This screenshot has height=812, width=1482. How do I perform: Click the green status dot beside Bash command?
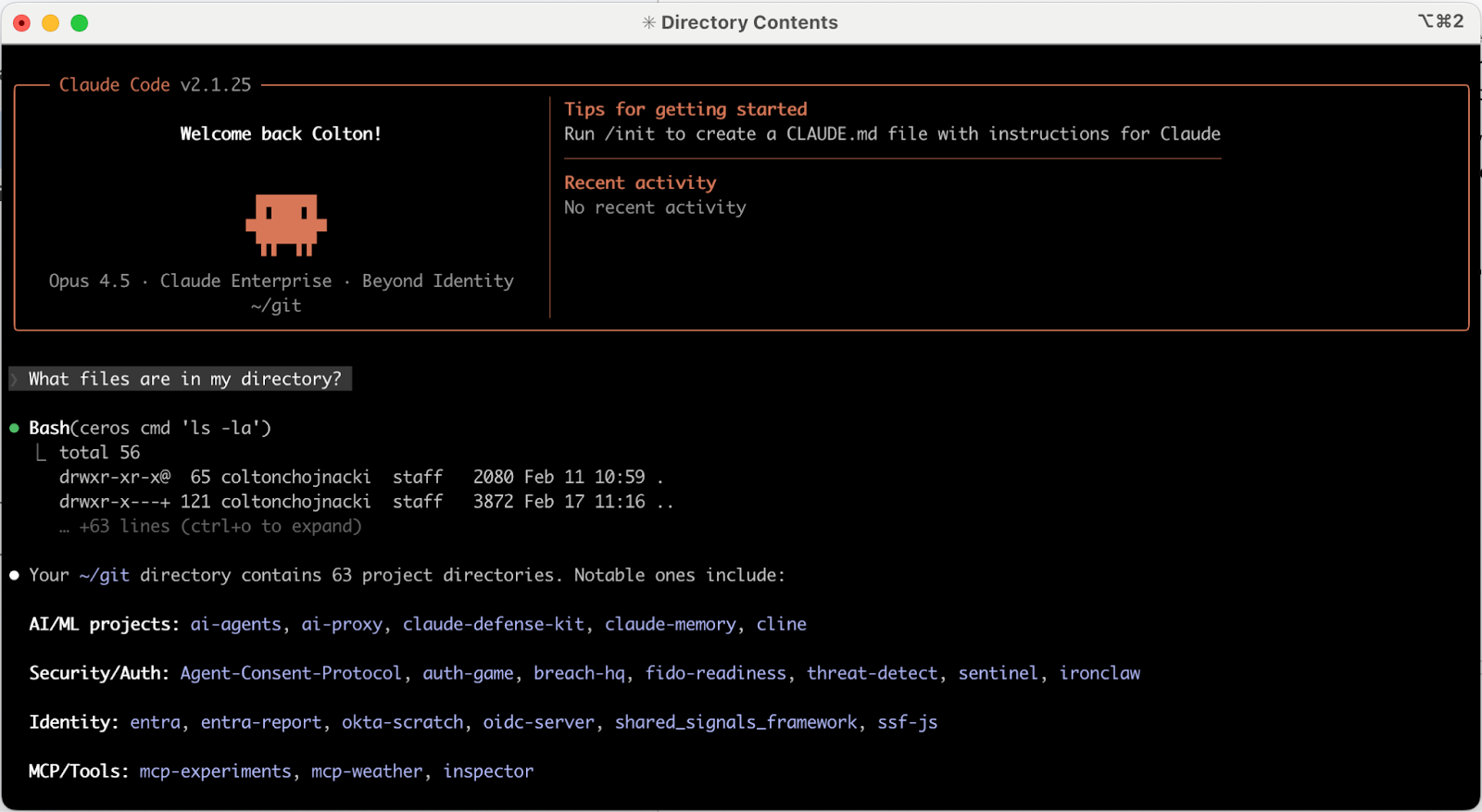[14, 428]
